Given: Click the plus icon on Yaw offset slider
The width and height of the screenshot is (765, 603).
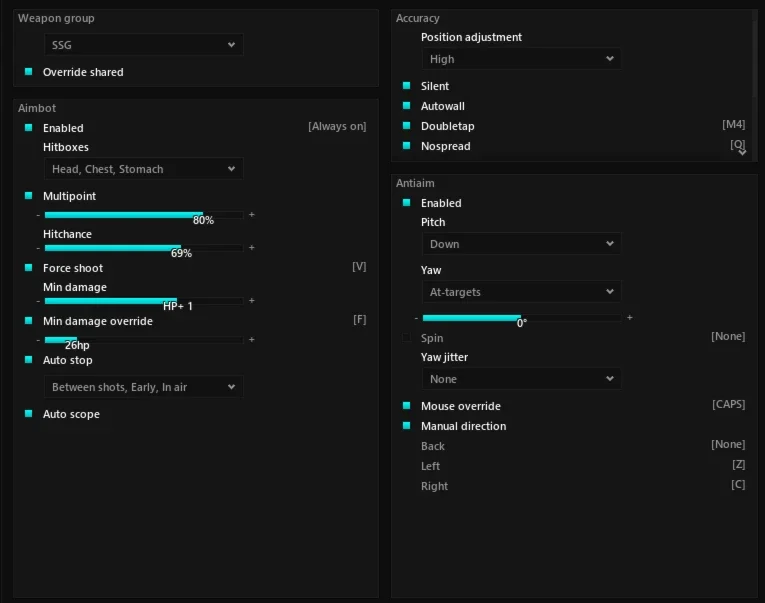Looking at the screenshot, I should (x=630, y=318).
